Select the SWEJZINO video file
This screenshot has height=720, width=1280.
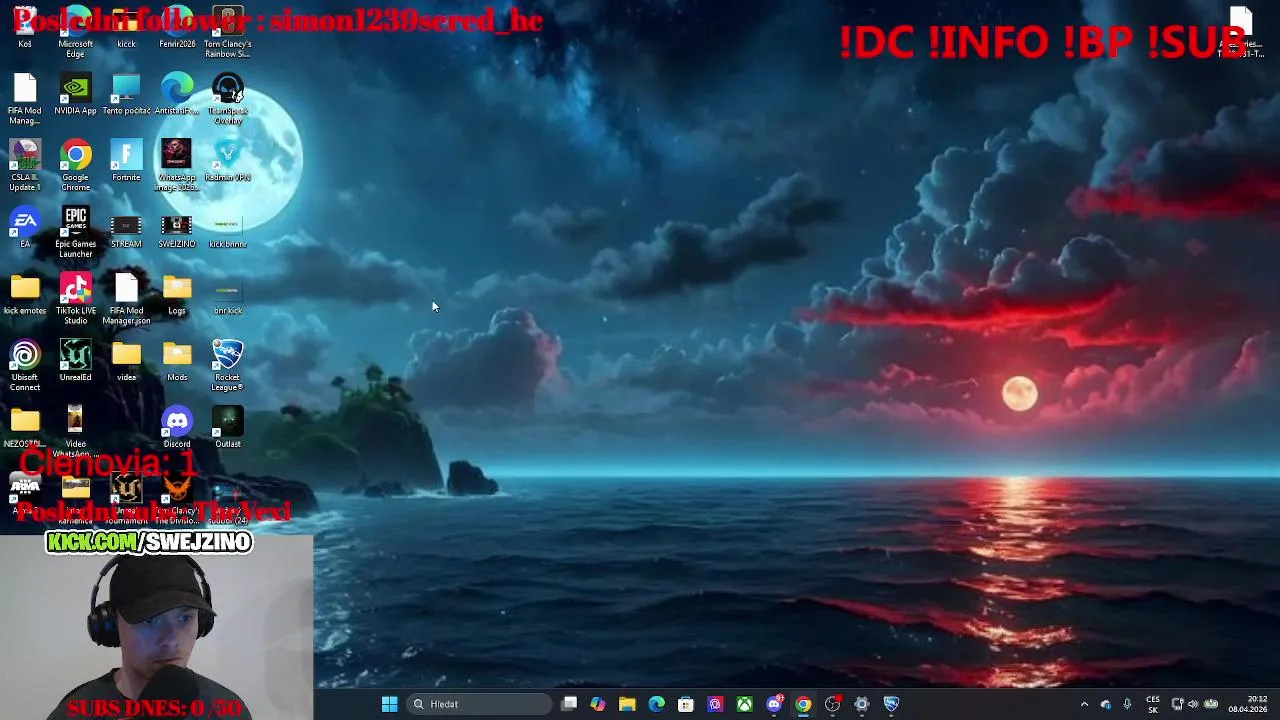click(x=177, y=230)
